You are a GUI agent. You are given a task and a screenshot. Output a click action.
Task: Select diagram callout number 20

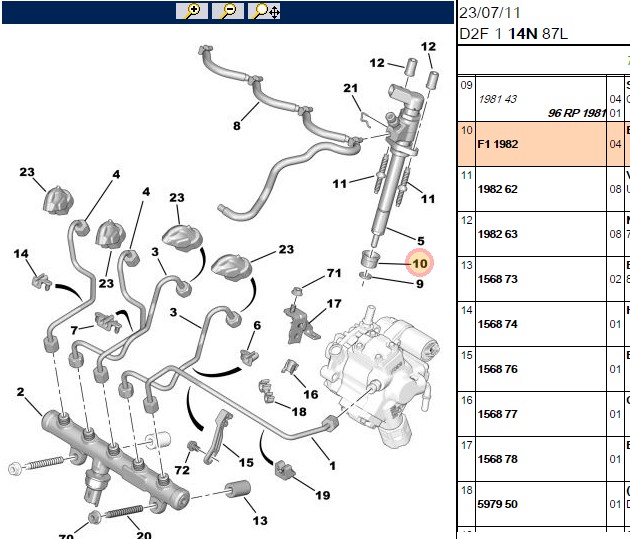144,535
